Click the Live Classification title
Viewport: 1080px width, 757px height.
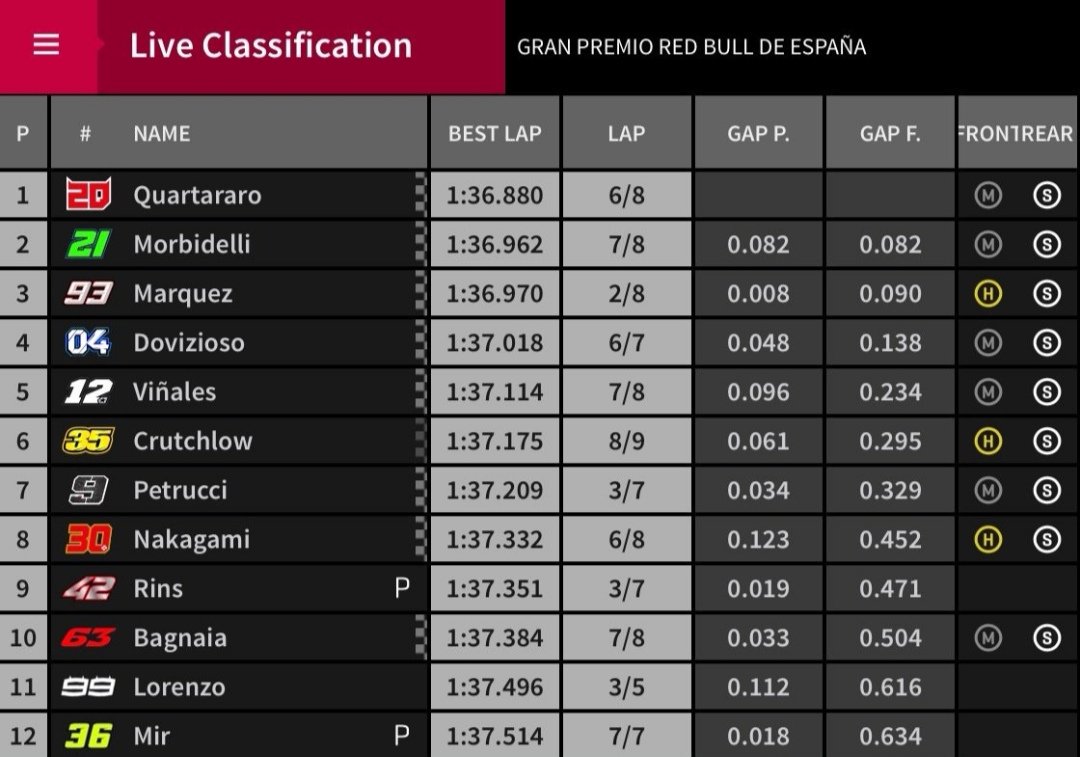[x=271, y=46]
